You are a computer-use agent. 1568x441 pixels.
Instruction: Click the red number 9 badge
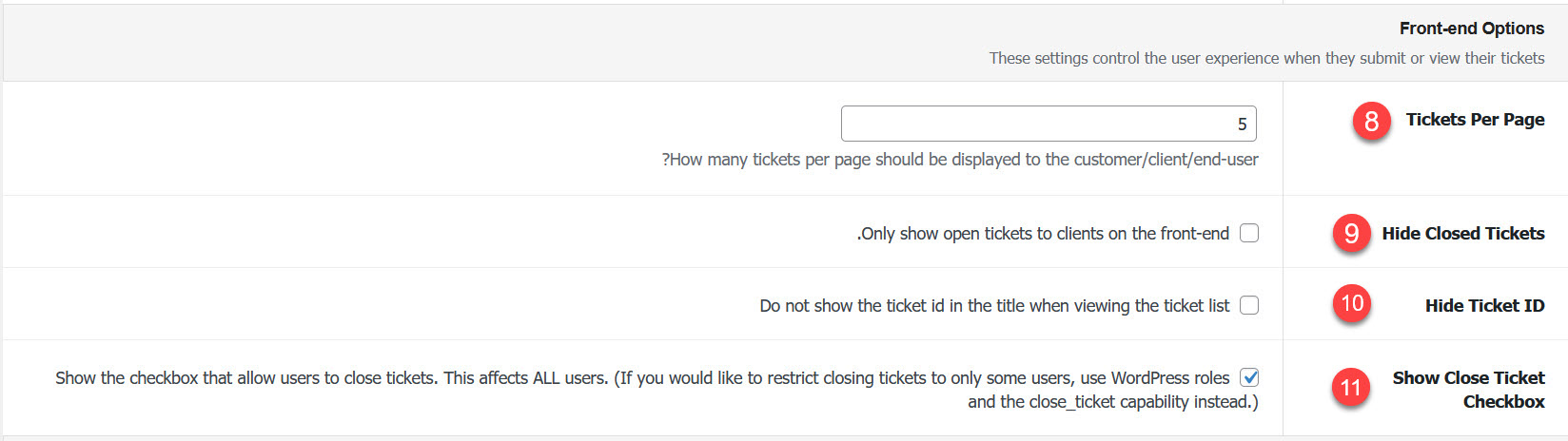coord(1351,233)
